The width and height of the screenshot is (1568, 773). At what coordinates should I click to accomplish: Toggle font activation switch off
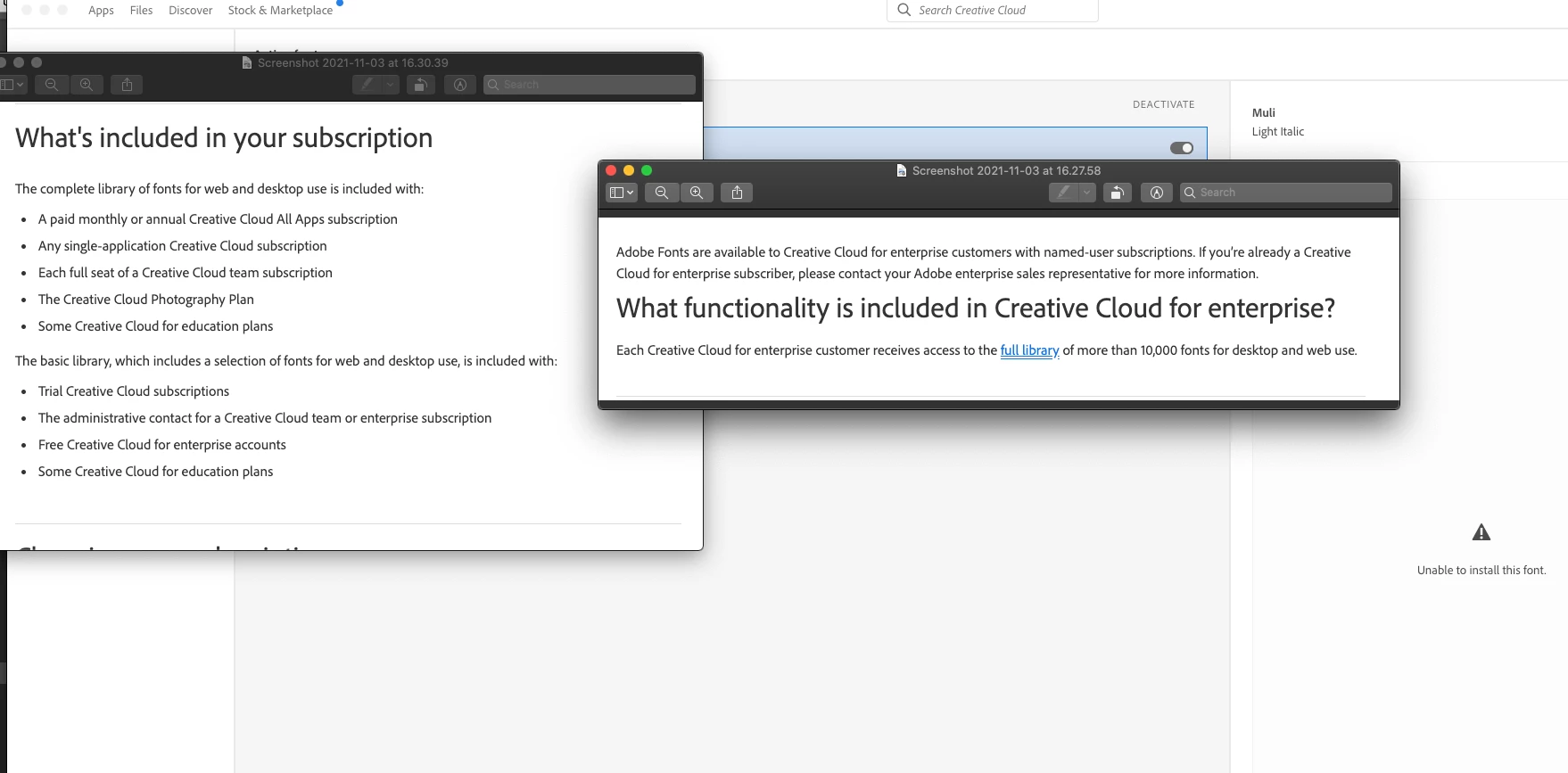(1182, 148)
